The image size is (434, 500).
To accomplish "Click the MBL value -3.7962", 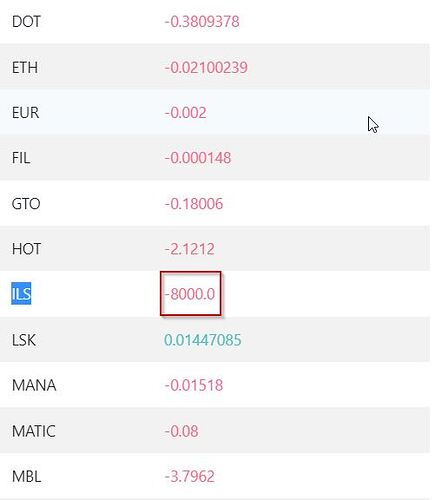I will click(x=189, y=477).
